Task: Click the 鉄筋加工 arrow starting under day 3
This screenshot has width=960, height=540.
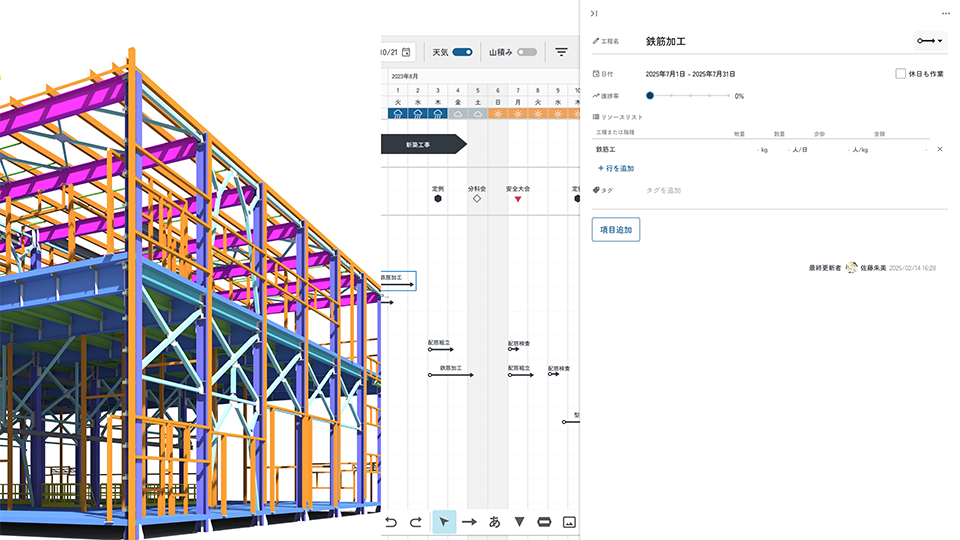Action: (451, 375)
